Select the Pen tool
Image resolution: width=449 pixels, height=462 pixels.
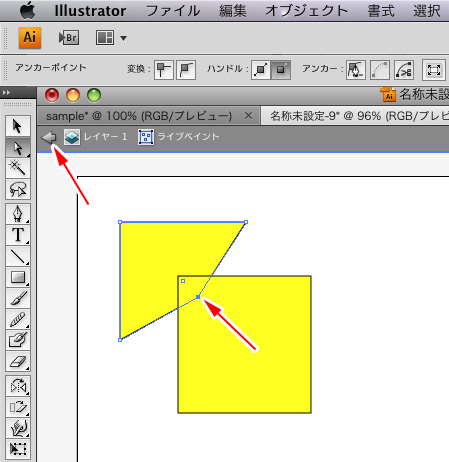pos(18,214)
